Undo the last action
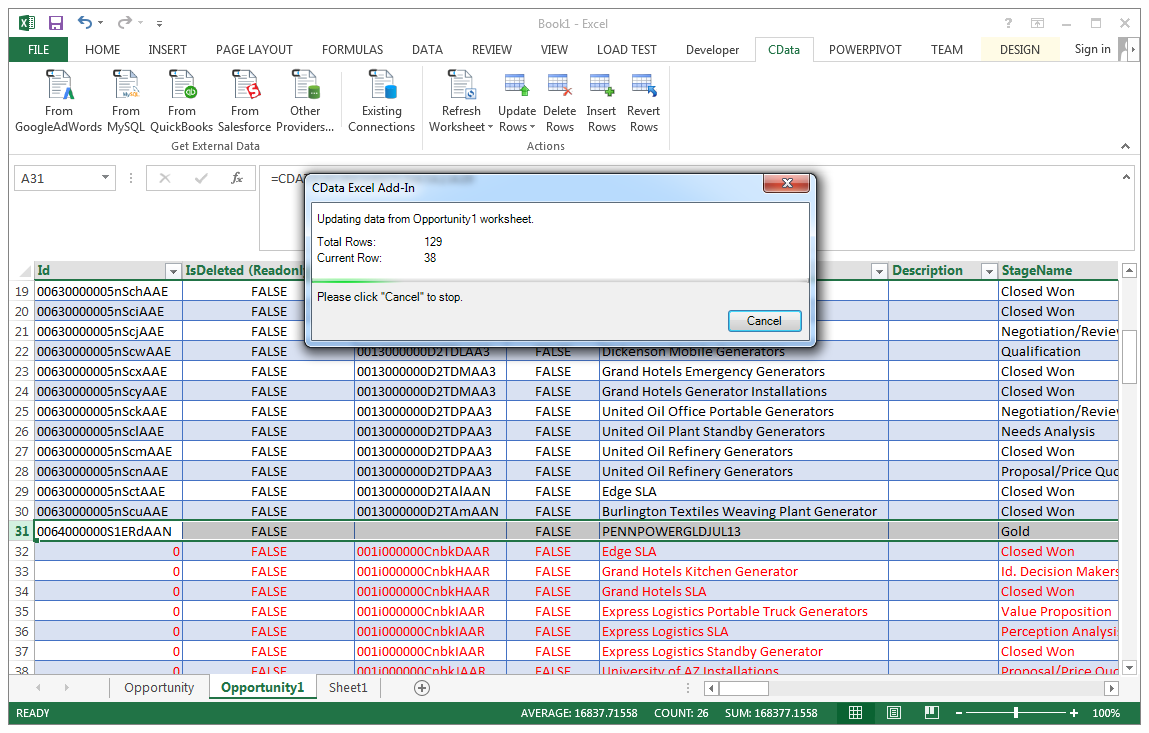Image resolution: width=1149 pixels, height=733 pixels. coord(85,23)
